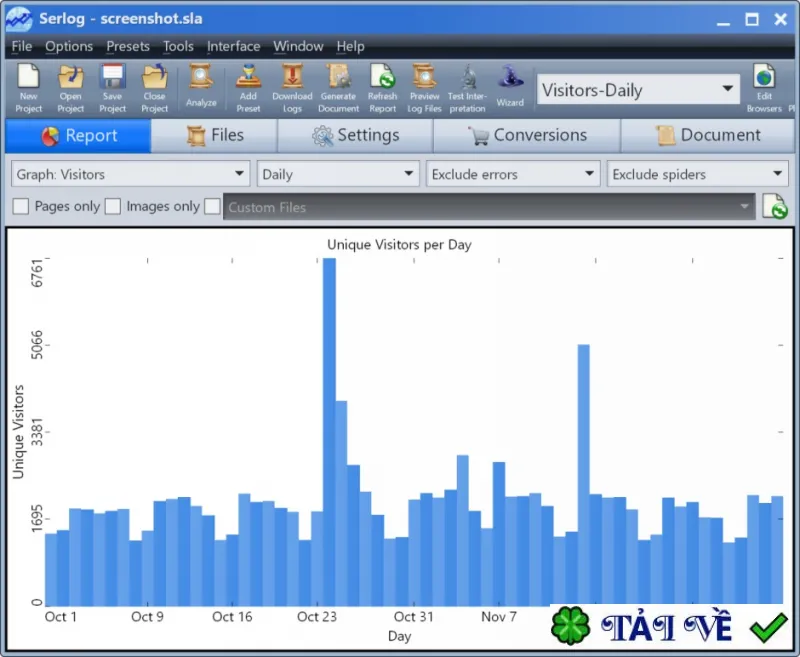Click the 5066 y-axis value
This screenshot has width=800, height=657.
37,345
